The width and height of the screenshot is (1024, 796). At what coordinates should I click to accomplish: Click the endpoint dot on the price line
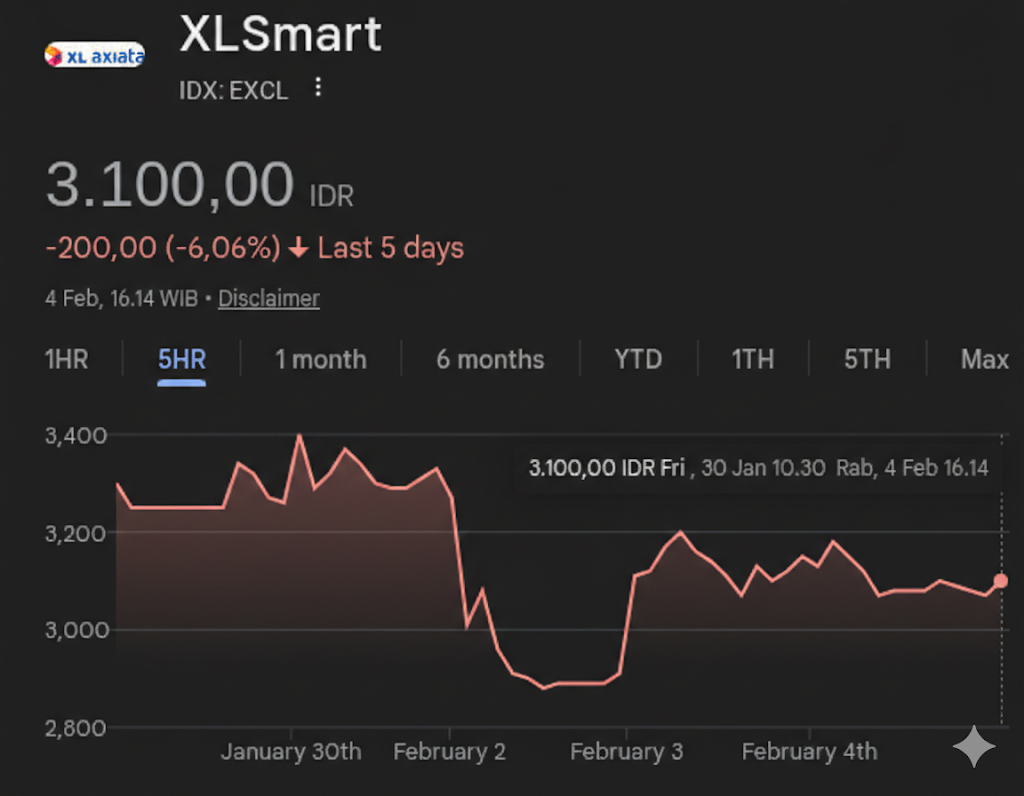click(x=1001, y=581)
